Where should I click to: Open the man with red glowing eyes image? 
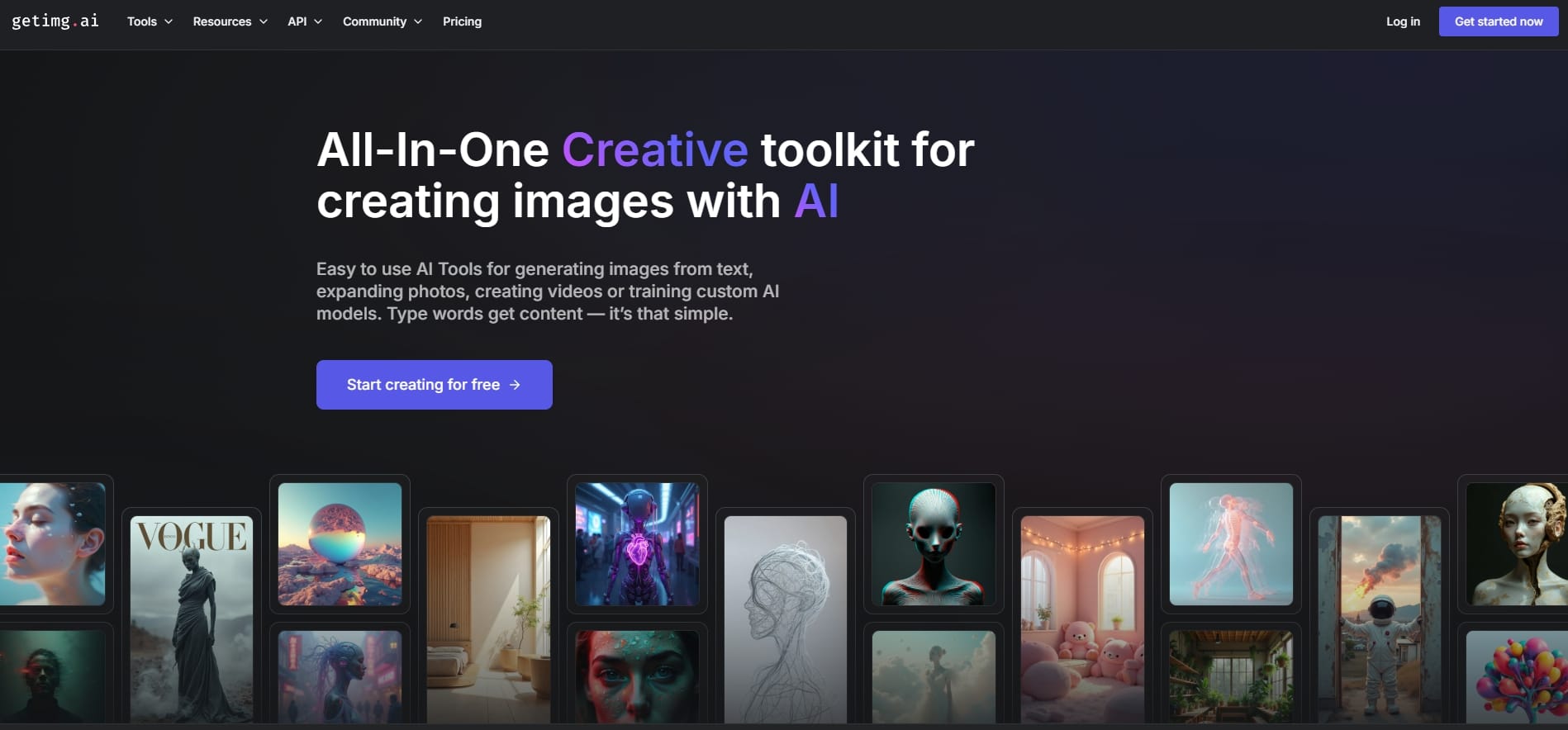tap(52, 677)
